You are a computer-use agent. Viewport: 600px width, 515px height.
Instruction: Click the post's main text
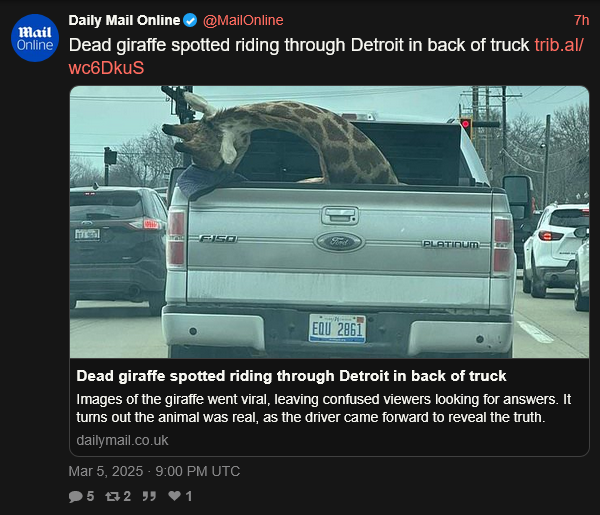pyautogui.click(x=300, y=45)
